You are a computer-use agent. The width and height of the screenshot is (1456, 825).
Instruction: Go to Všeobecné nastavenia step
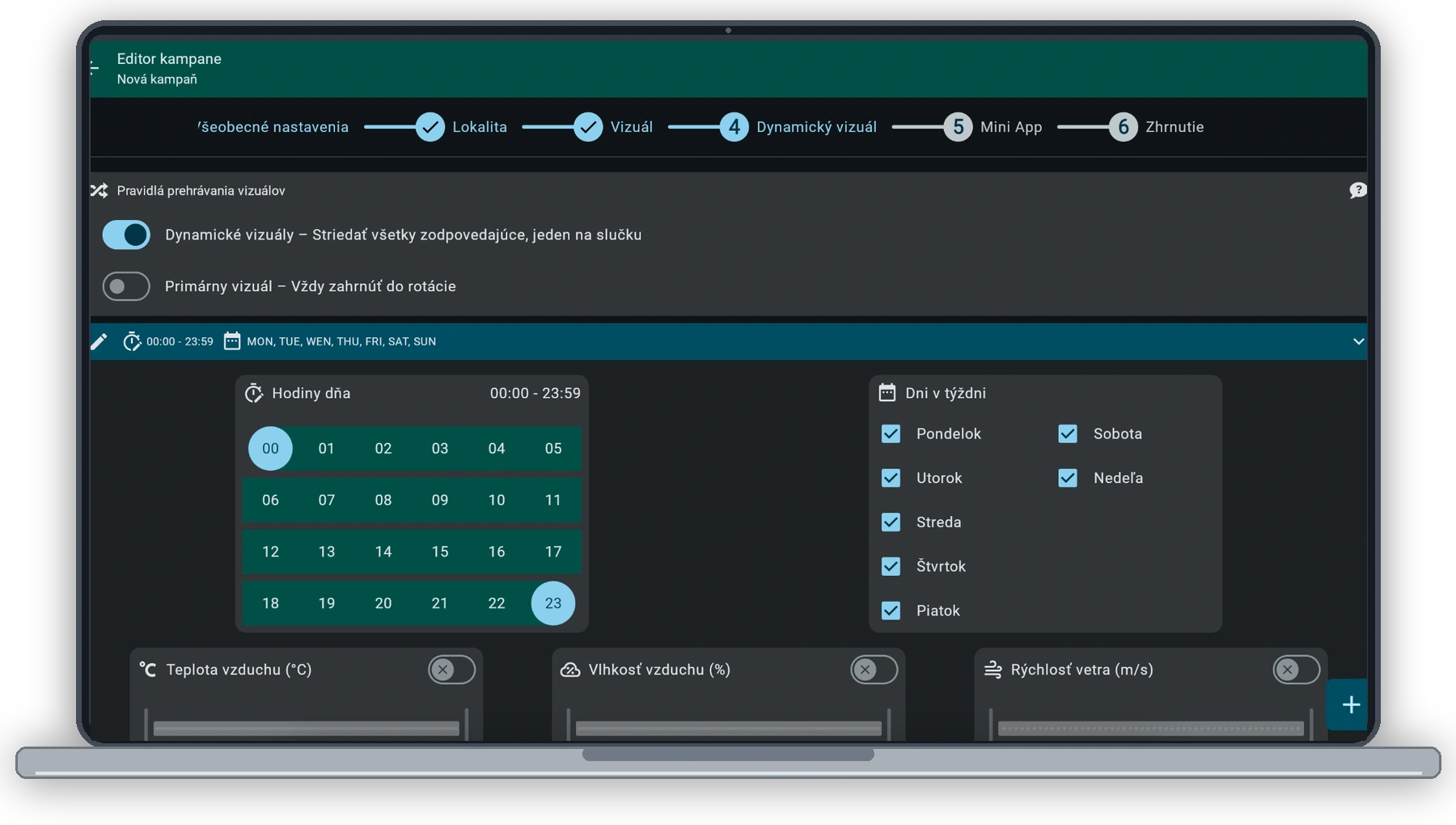click(273, 127)
